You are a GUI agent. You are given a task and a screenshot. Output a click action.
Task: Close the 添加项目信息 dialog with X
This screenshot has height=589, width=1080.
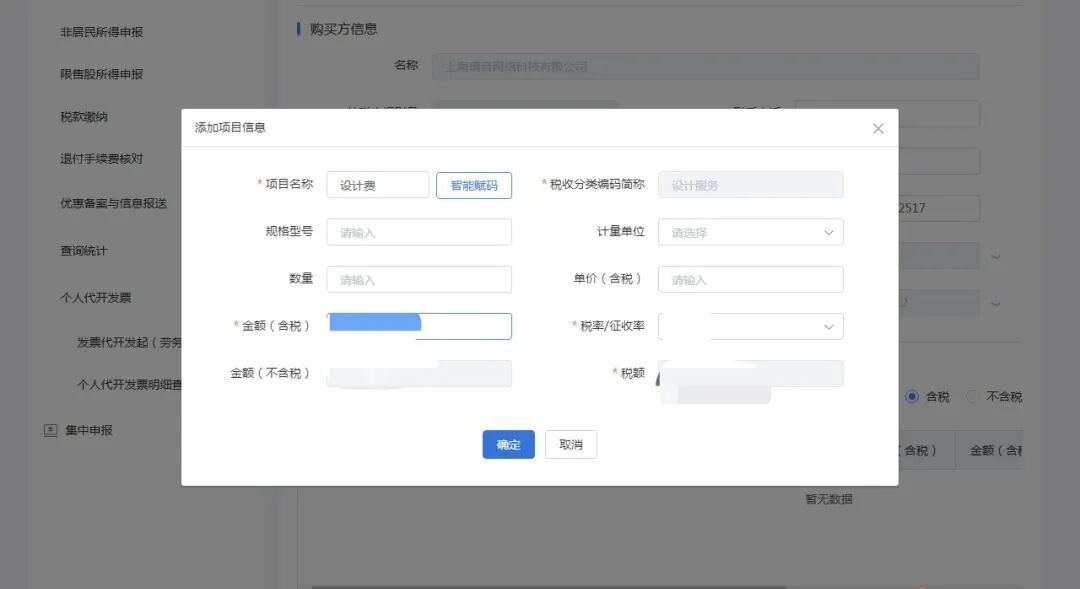[x=878, y=129]
